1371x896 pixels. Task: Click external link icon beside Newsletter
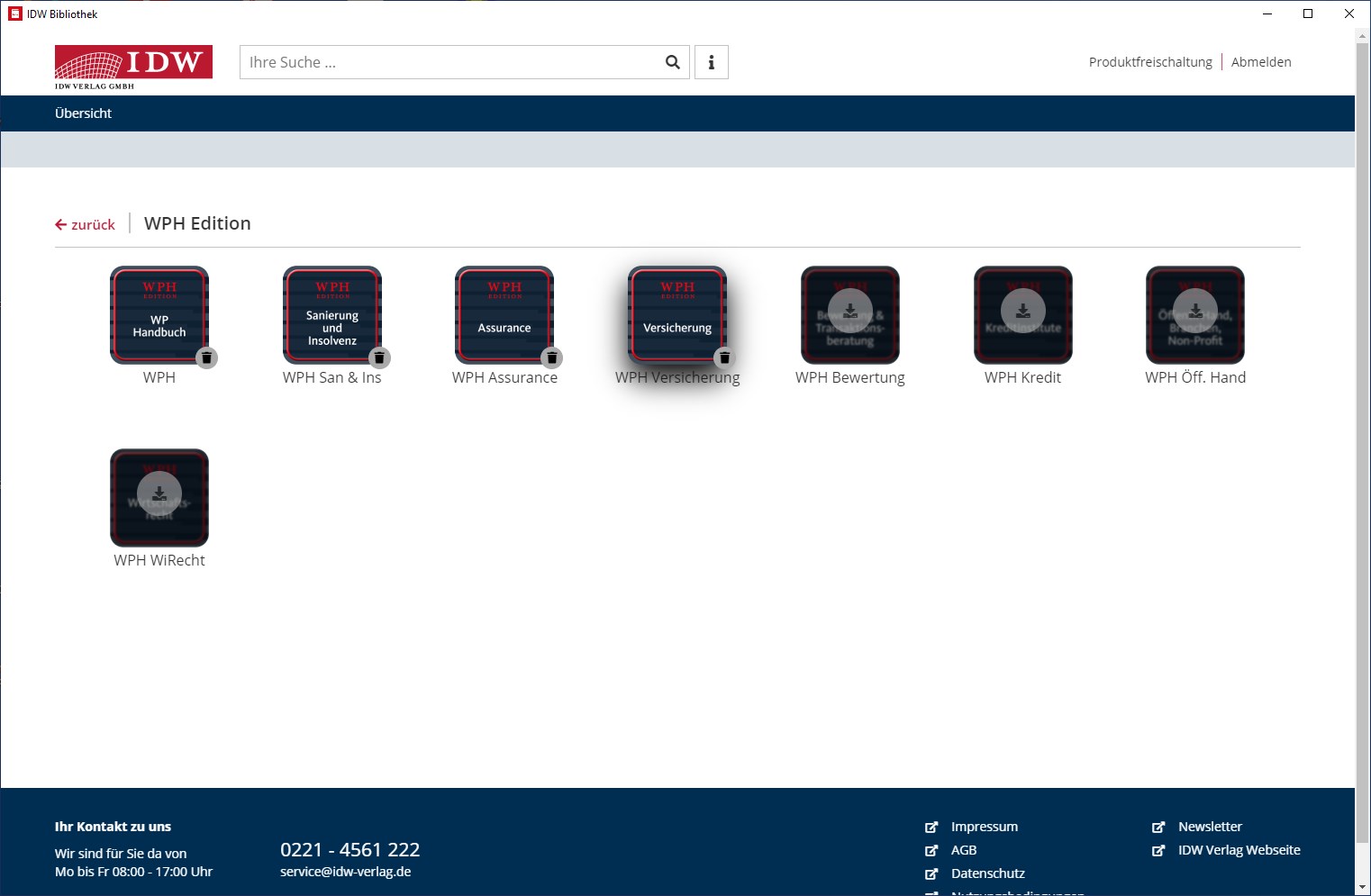(x=1158, y=827)
